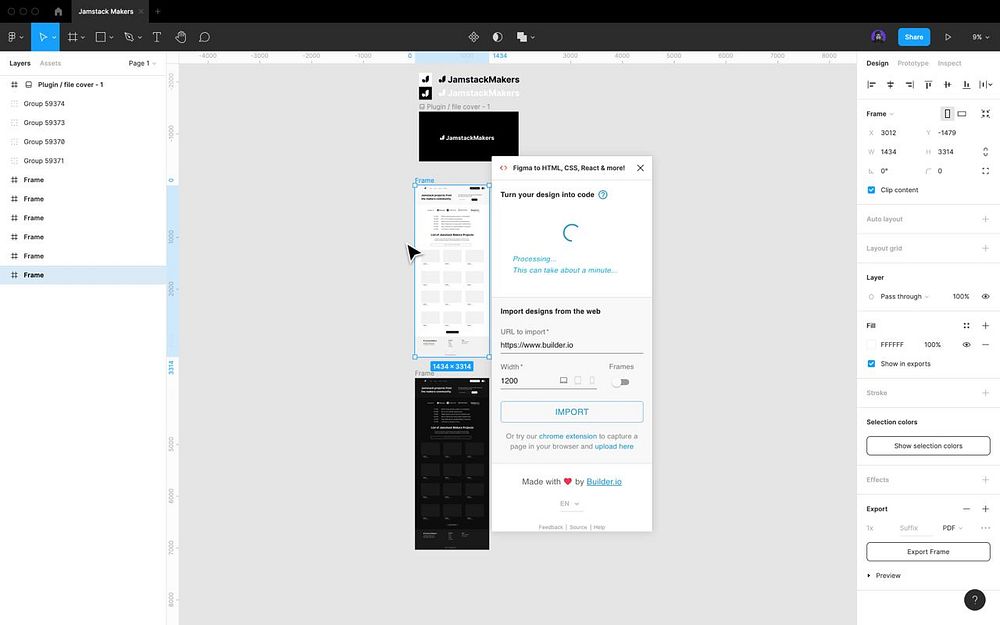Expand the export Preview section
Viewport: 1000px width, 625px height.
coord(884,575)
